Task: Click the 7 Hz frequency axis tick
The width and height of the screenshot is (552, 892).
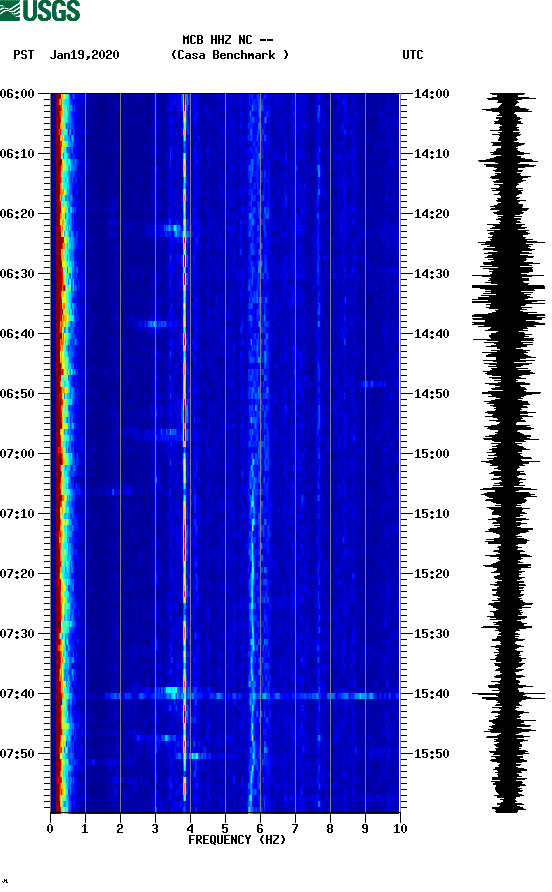Action: 295,828
